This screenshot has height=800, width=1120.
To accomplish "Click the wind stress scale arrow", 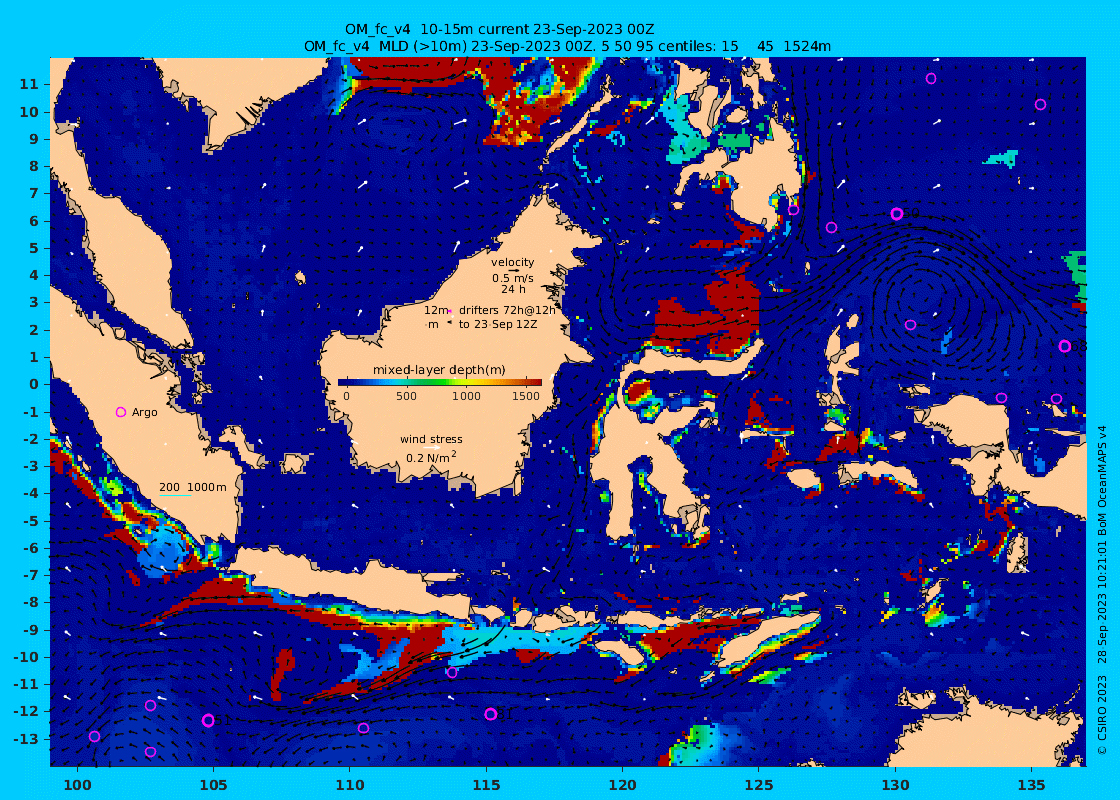I will click(x=431, y=448).
